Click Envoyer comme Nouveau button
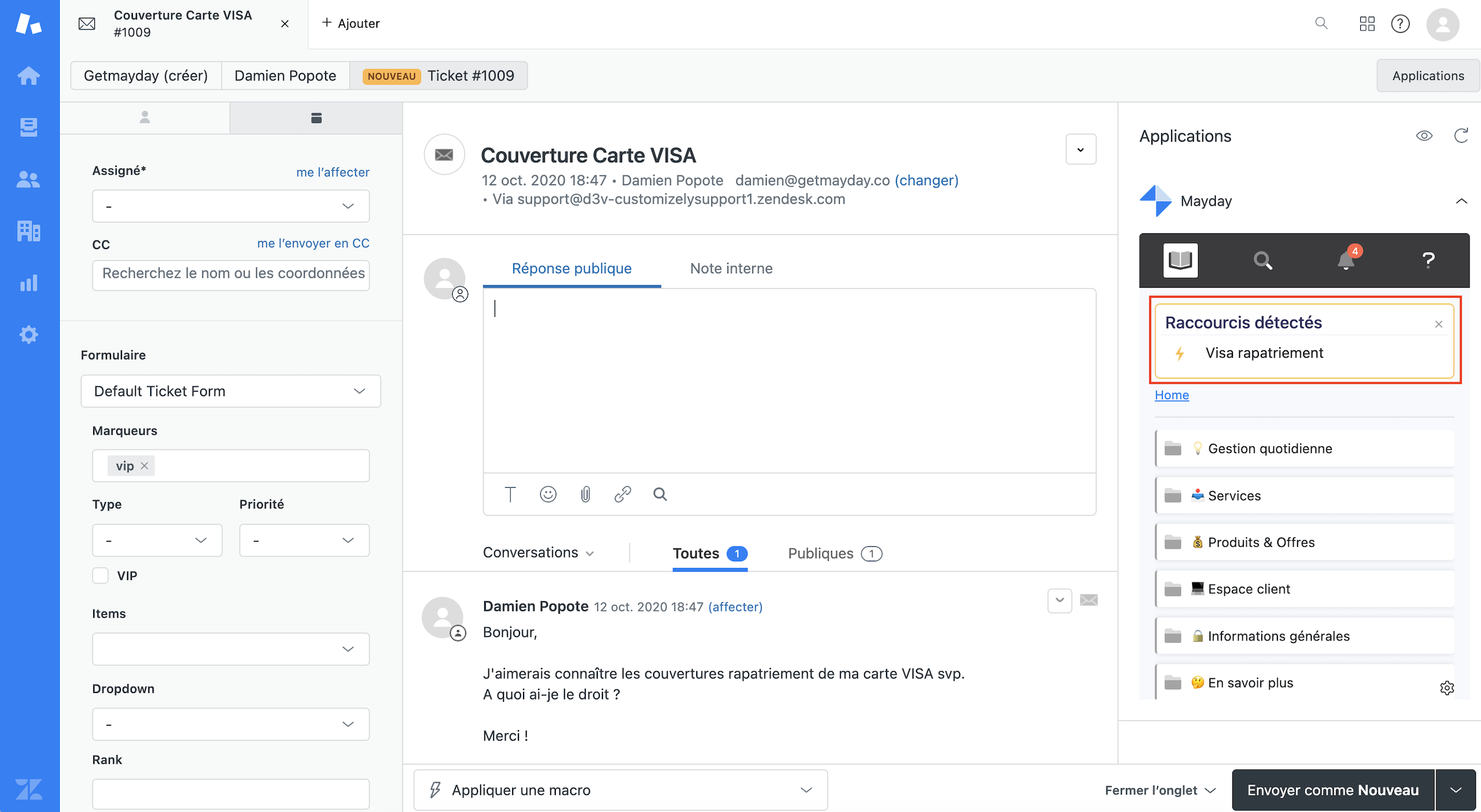1481x812 pixels. click(x=1333, y=790)
